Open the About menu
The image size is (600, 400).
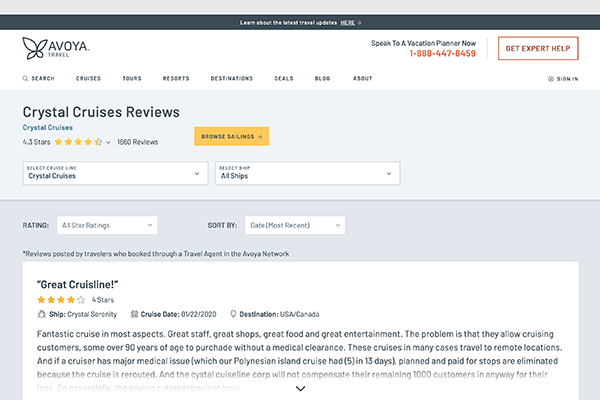(x=363, y=78)
